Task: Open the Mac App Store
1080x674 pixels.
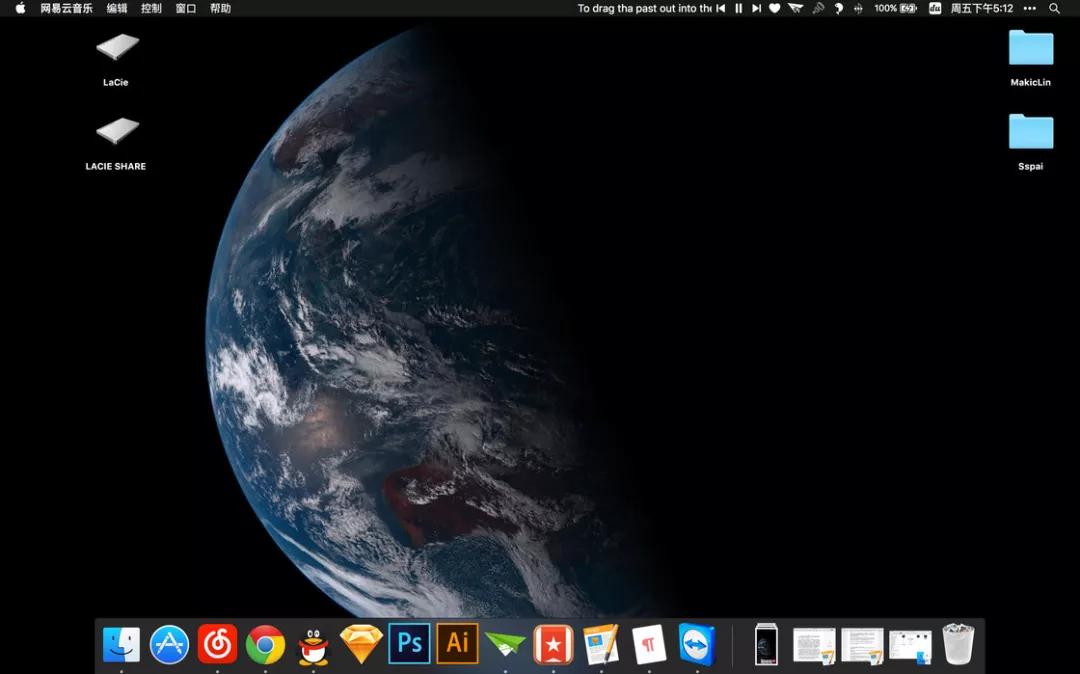Action: point(169,644)
